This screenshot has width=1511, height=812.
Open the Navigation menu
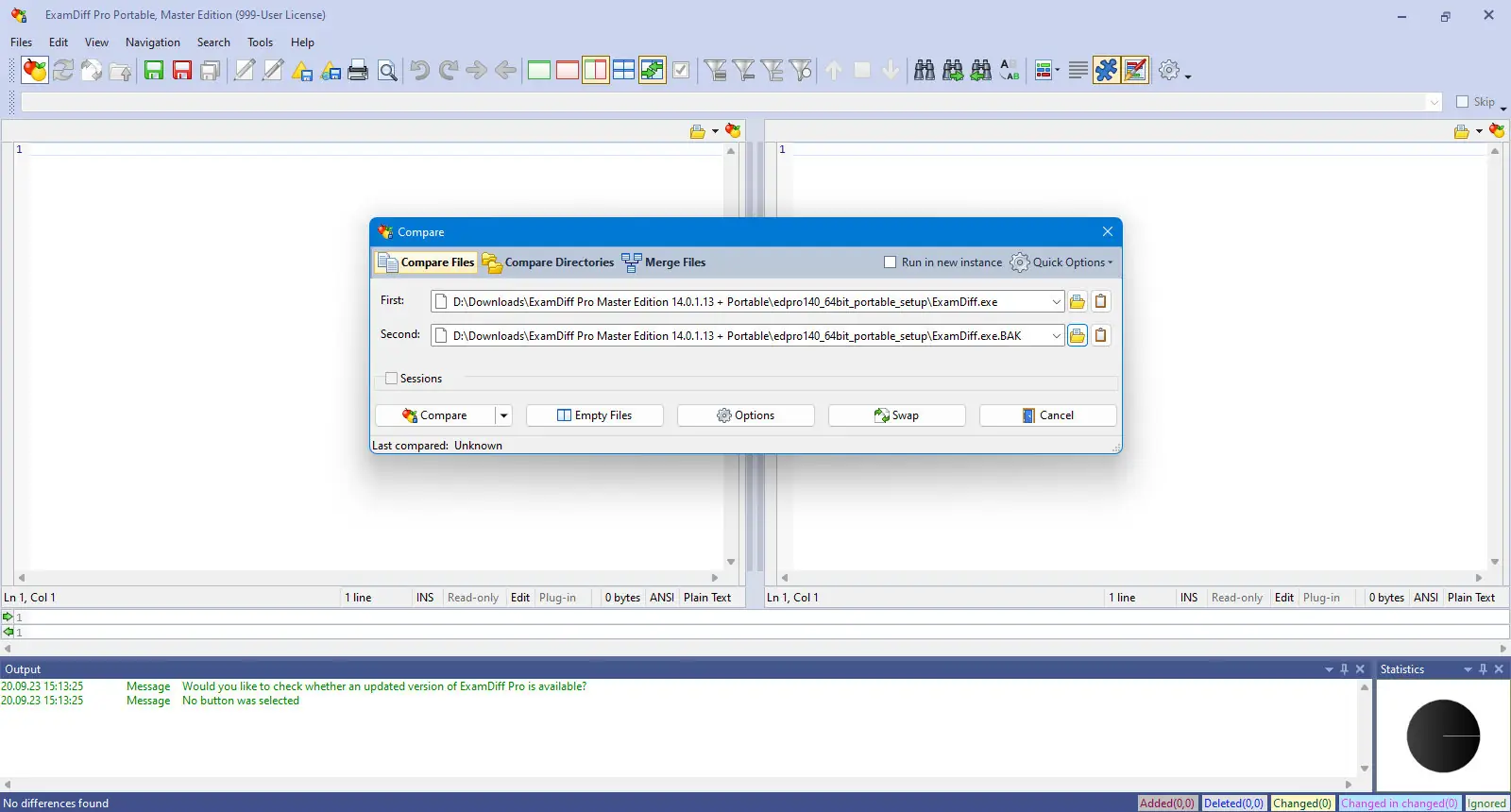(x=153, y=42)
